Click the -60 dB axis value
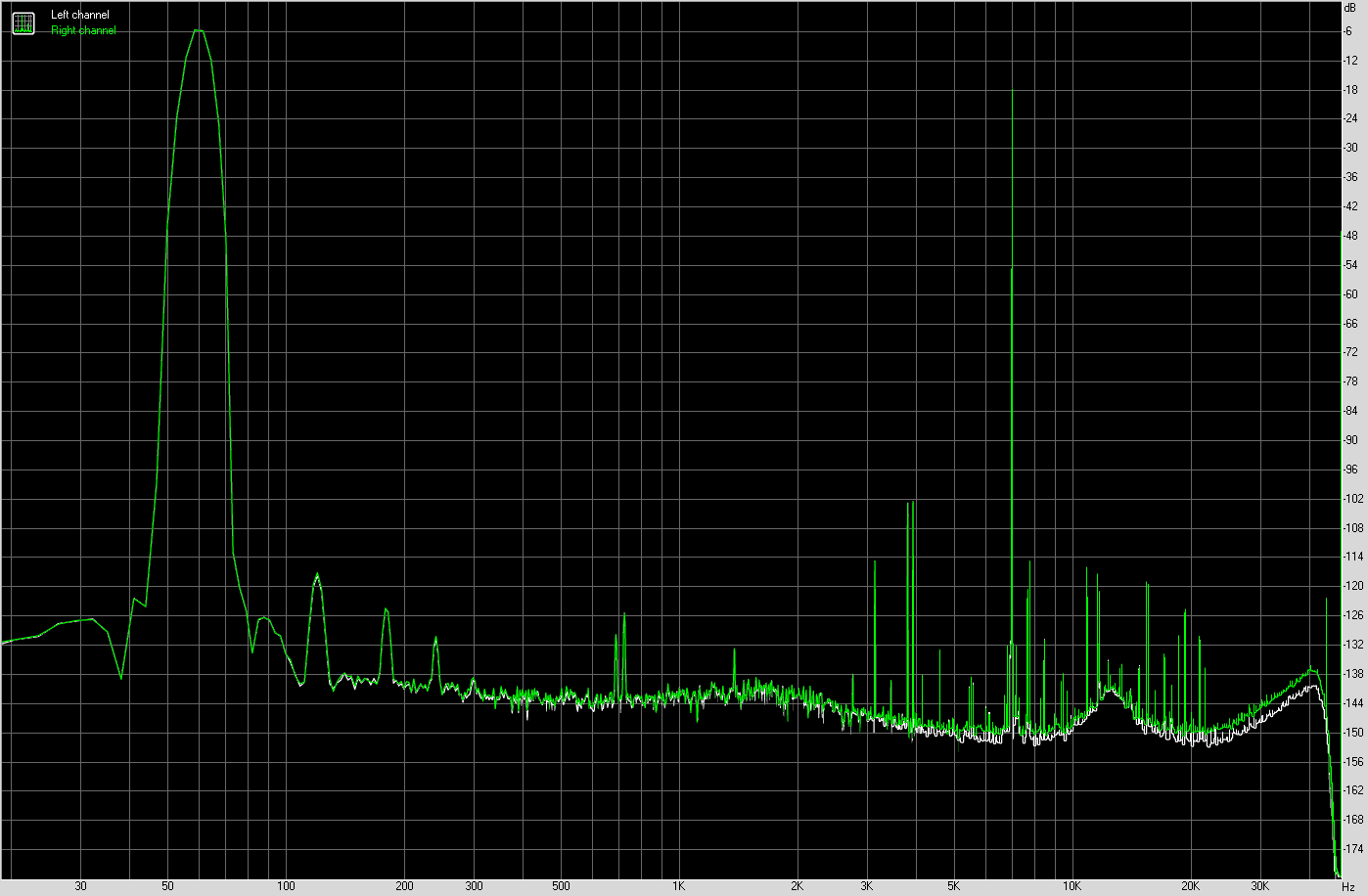Image resolution: width=1368 pixels, height=896 pixels. click(x=1350, y=294)
